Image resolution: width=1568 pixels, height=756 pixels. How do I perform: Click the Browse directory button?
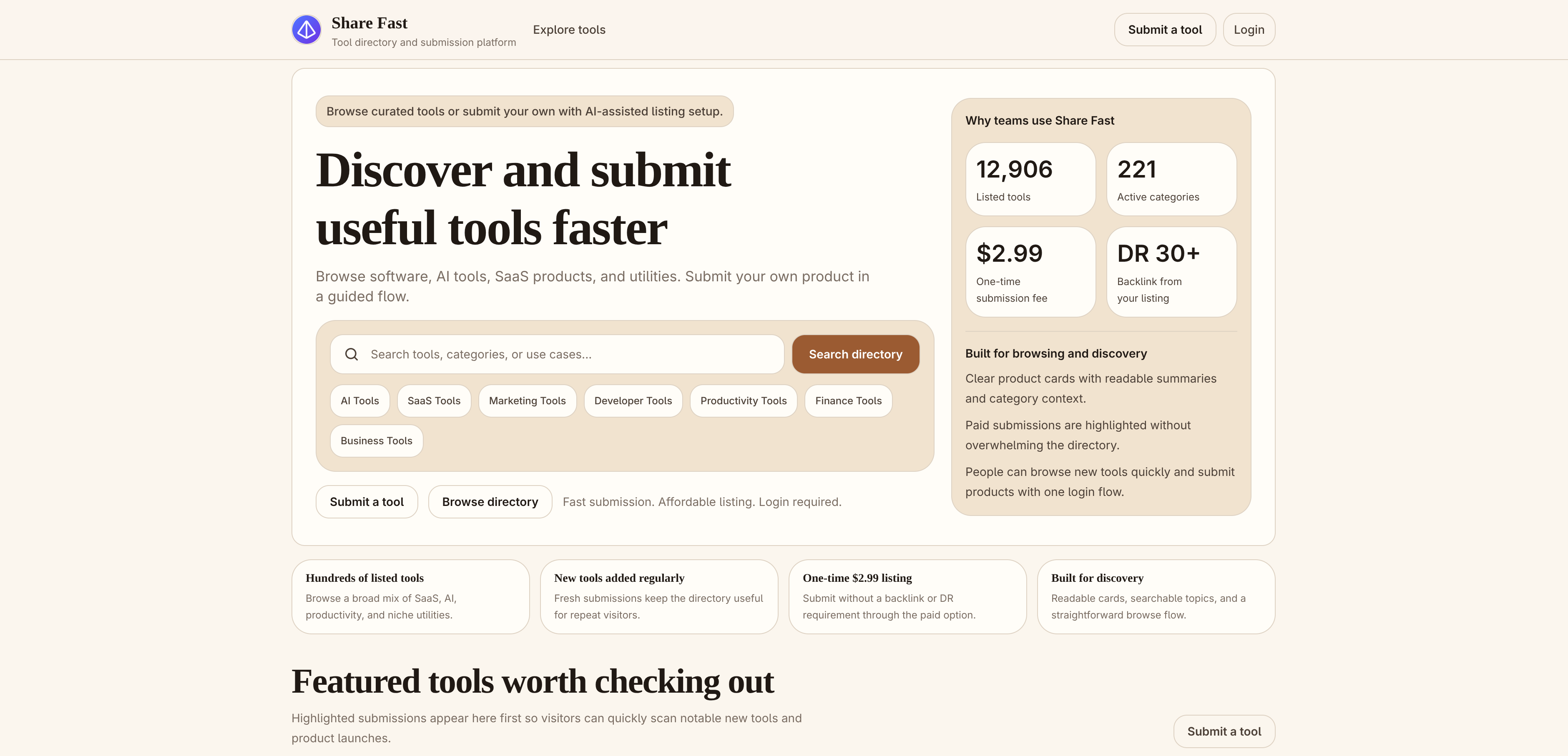point(490,502)
